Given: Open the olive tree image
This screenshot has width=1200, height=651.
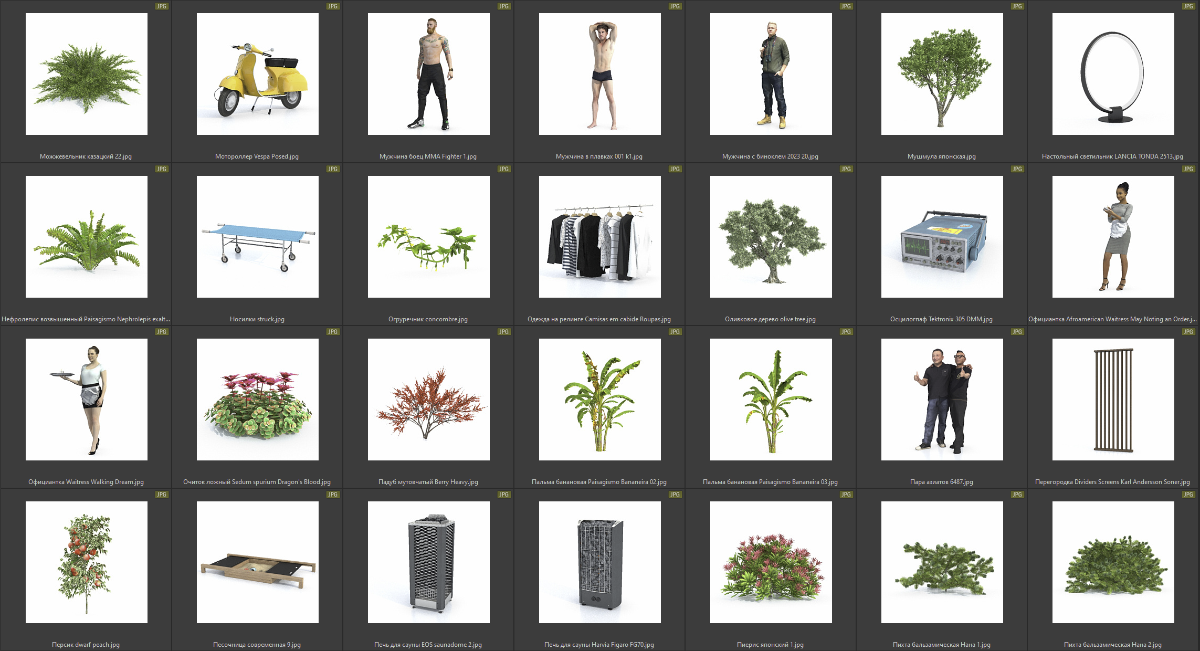Looking at the screenshot, I should tap(770, 237).
